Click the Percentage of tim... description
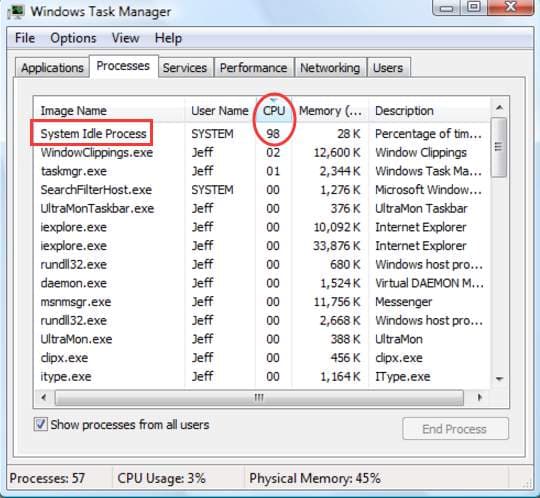540x498 pixels. [x=428, y=134]
